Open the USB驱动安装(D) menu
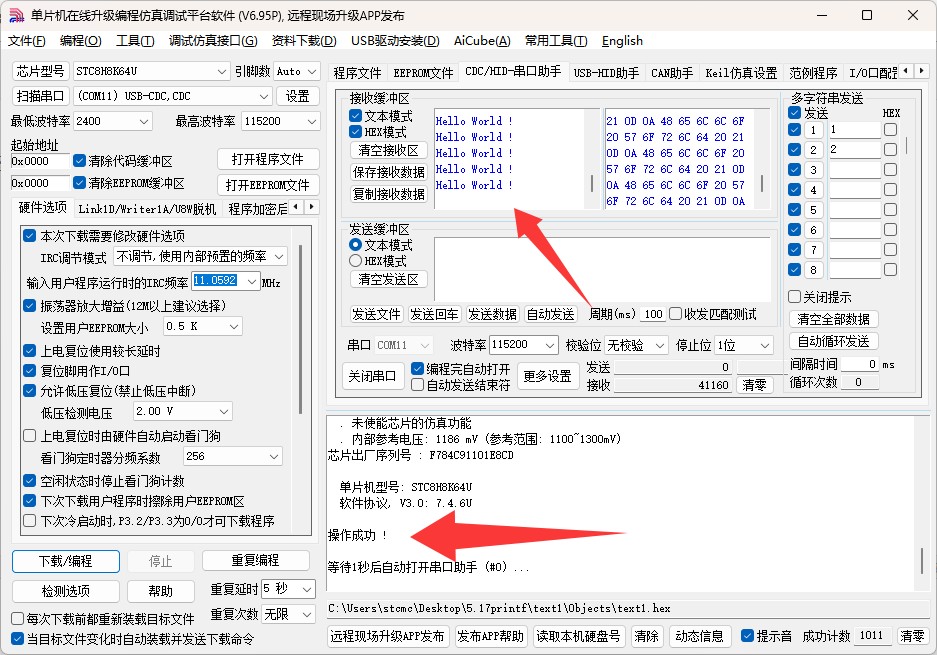The width and height of the screenshot is (937, 655). tap(395, 41)
